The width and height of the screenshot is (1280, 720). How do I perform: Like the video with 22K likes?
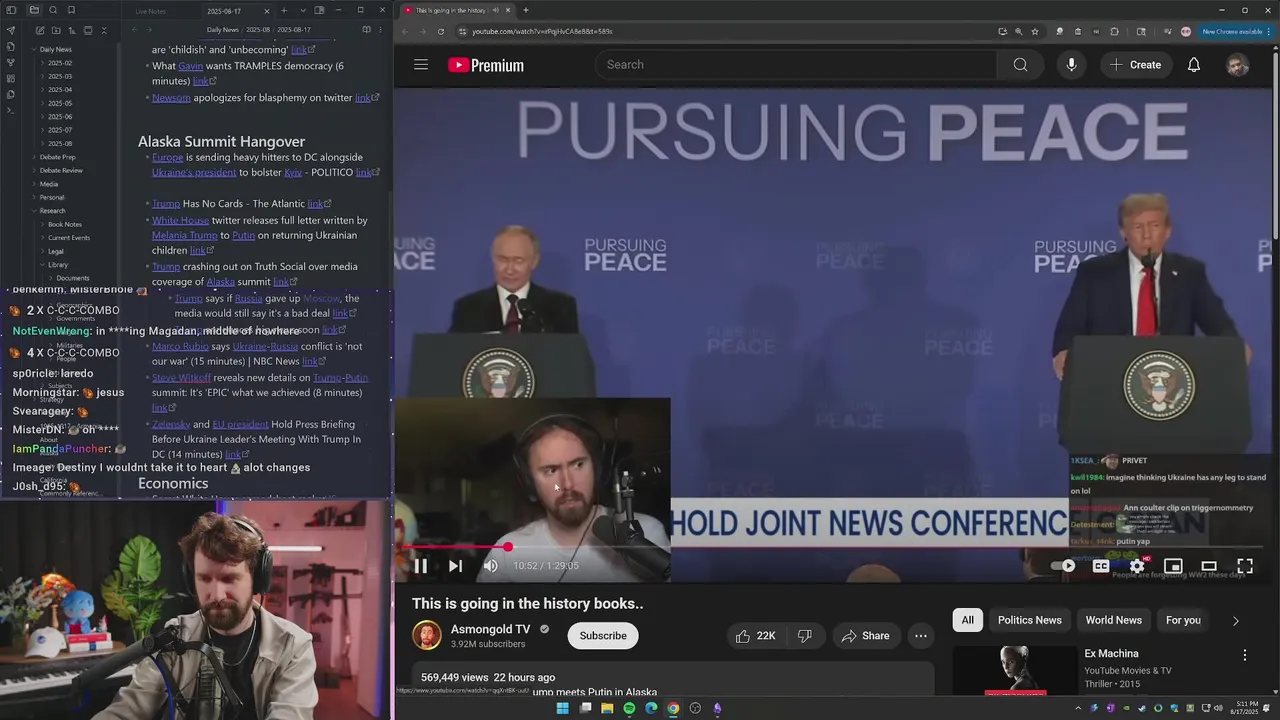point(755,636)
